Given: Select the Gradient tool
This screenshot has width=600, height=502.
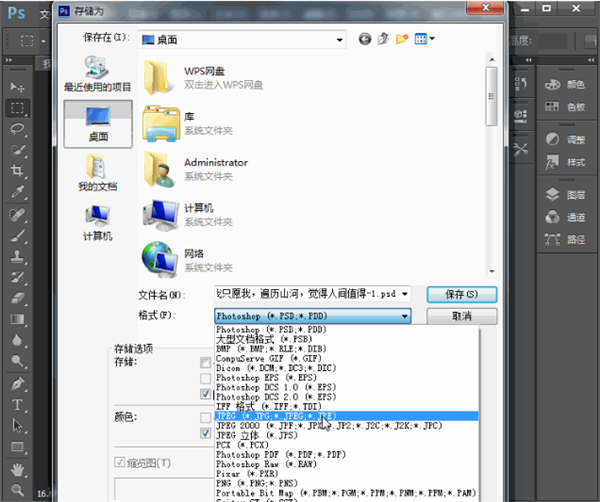Looking at the screenshot, I should (x=17, y=319).
